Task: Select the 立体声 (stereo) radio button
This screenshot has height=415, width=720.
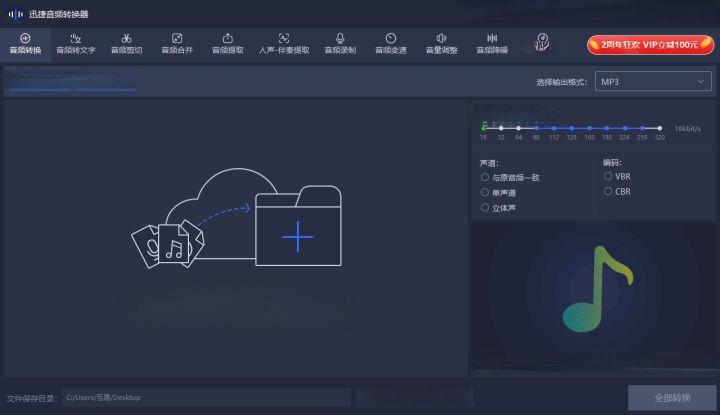Action: tap(485, 208)
